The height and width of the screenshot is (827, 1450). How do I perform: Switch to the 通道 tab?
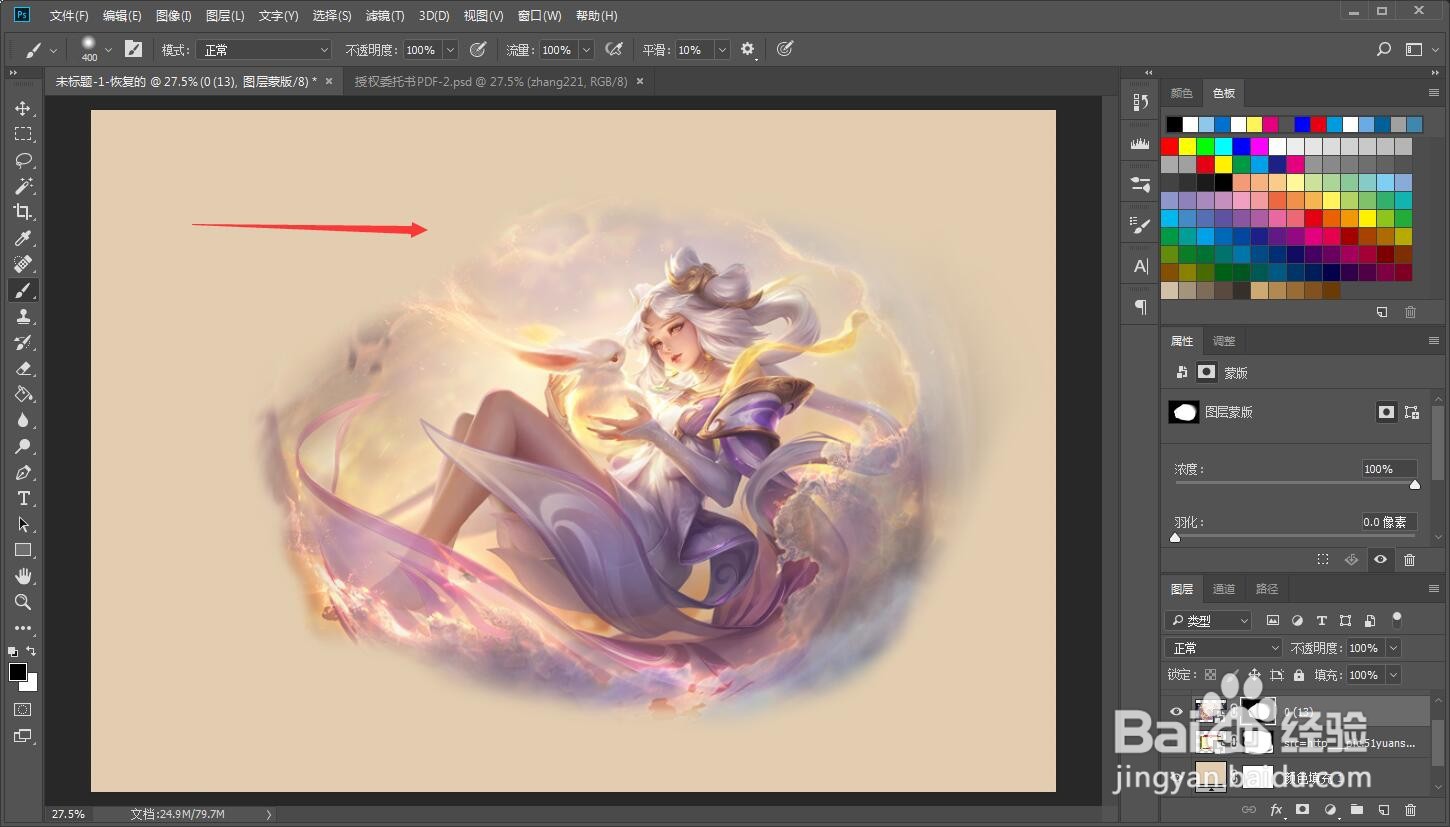click(x=1224, y=589)
